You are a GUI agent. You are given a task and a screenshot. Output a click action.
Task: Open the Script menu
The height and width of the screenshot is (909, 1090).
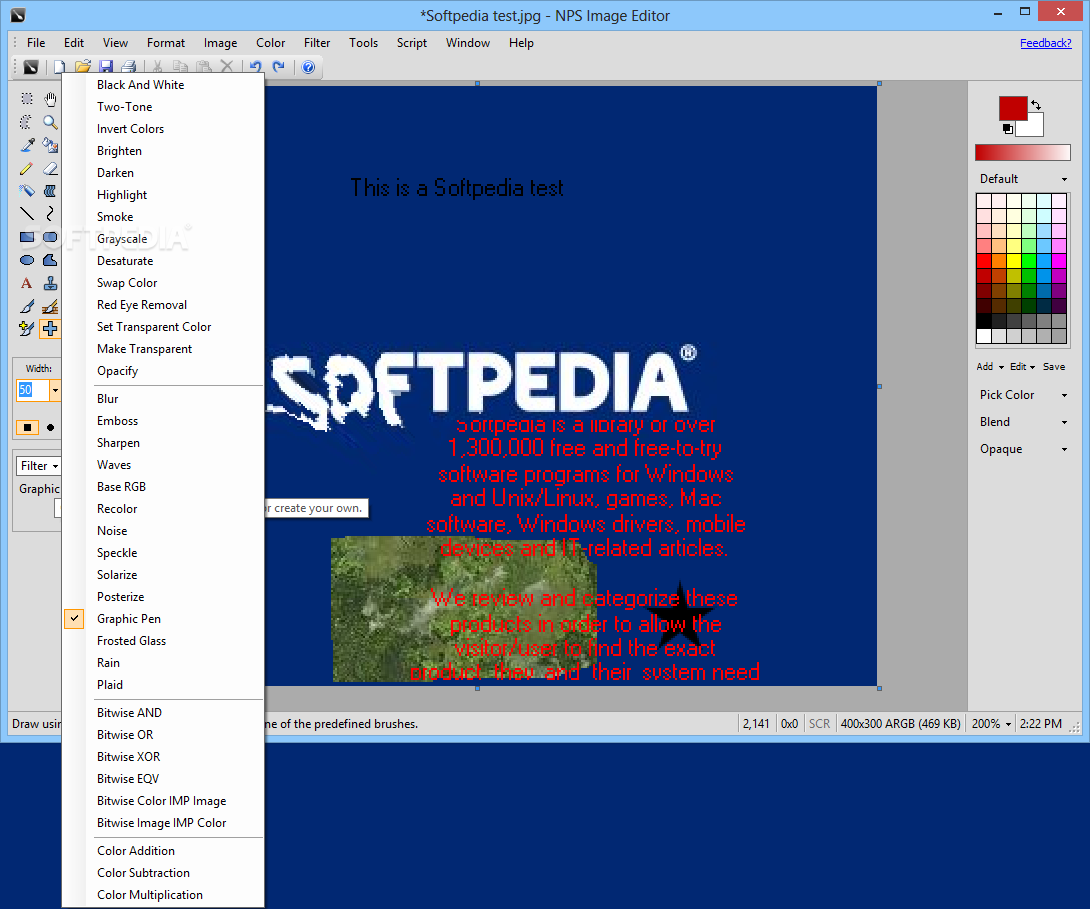[x=412, y=43]
